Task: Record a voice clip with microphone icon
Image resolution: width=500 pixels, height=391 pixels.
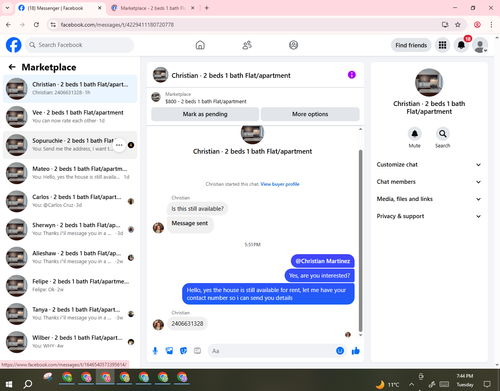Action: 155,351
